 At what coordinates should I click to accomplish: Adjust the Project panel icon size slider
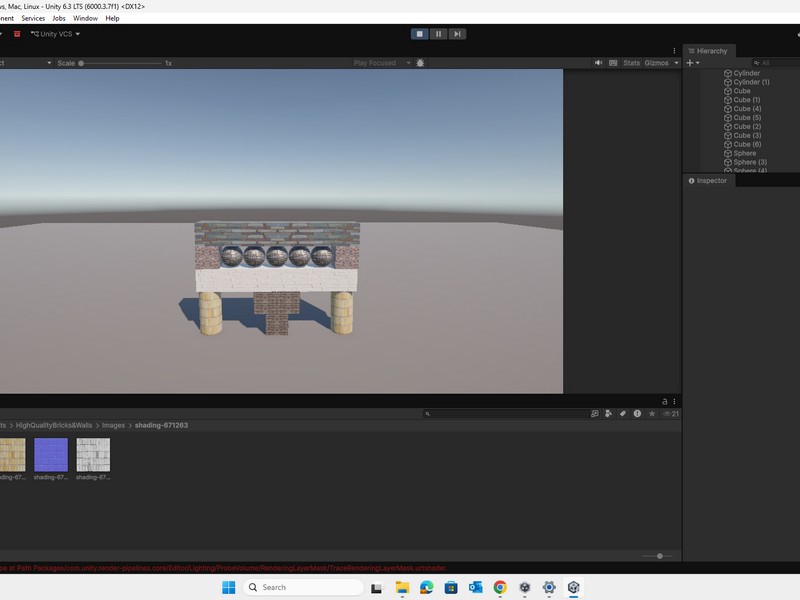click(659, 556)
